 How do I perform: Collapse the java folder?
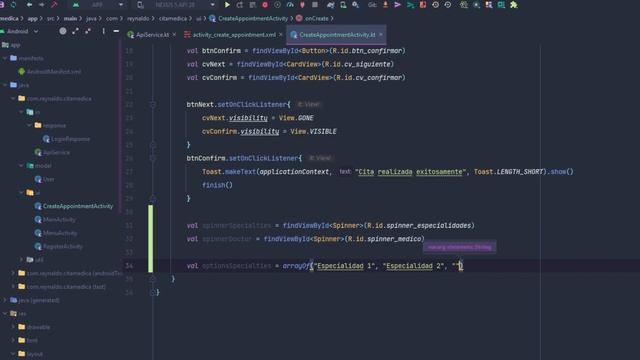[5, 85]
